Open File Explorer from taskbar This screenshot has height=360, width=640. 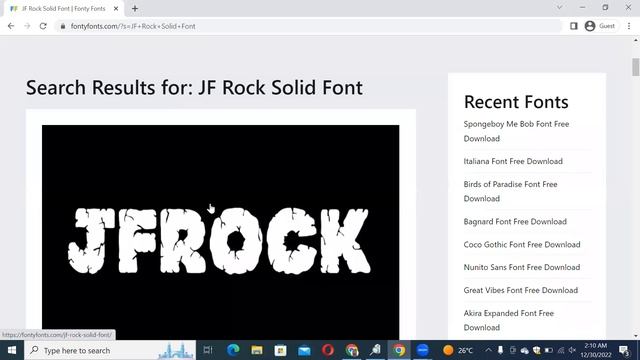(x=257, y=350)
